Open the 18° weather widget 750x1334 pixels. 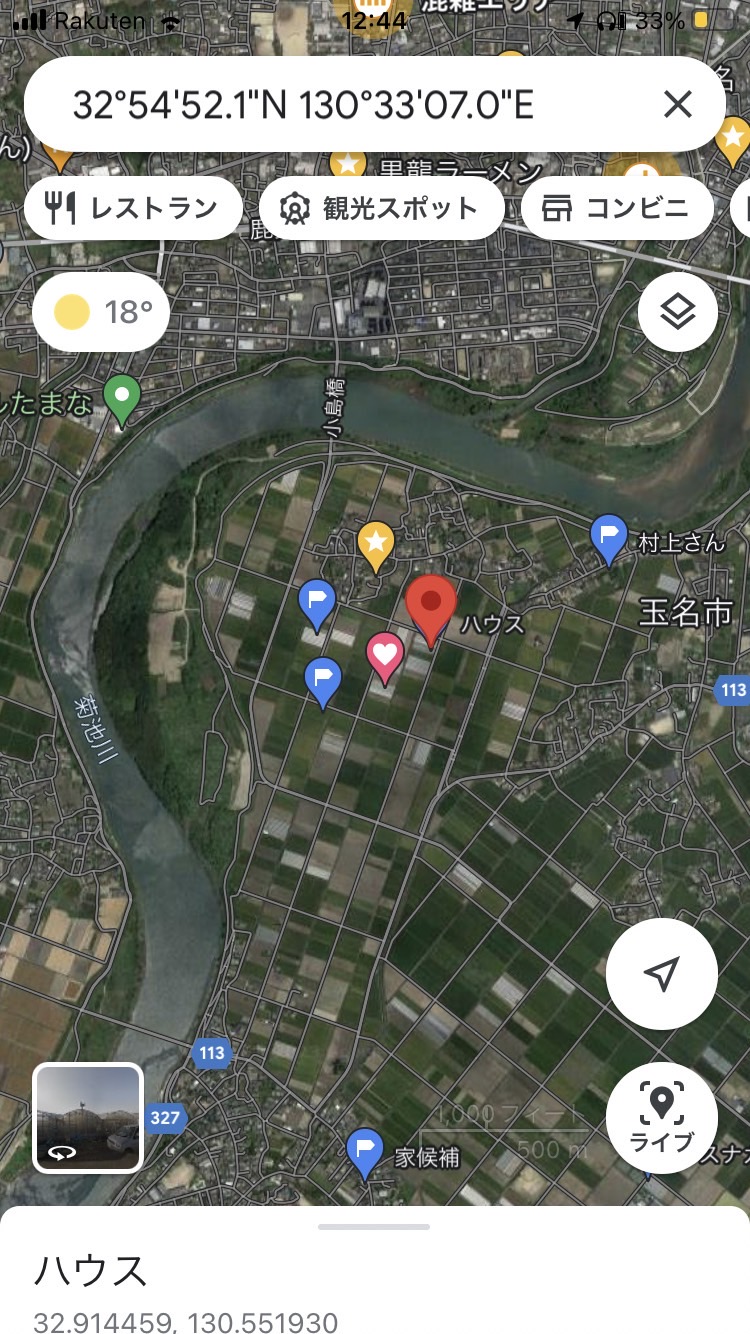pyautogui.click(x=101, y=312)
